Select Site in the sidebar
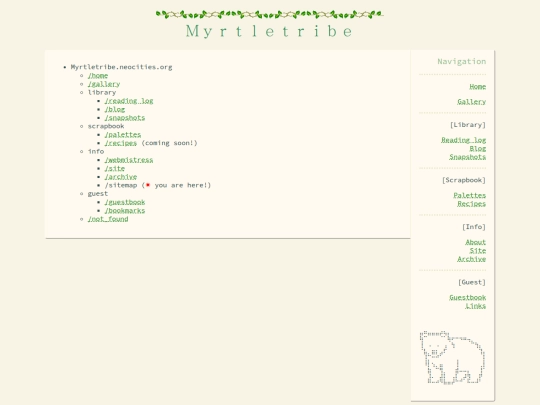This screenshot has width=540, height=405. pos(478,251)
